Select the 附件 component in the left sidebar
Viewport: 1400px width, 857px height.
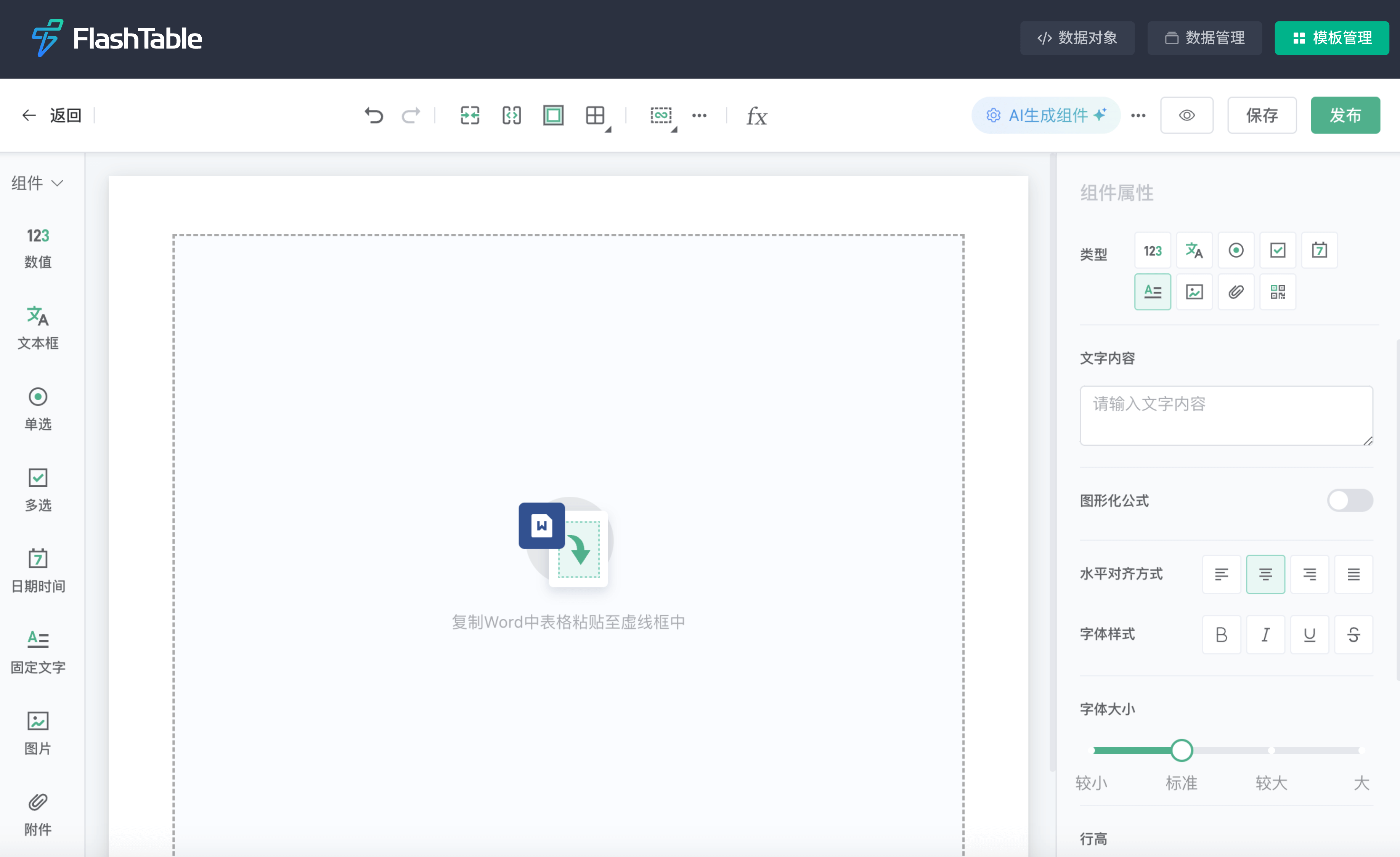pos(37,814)
